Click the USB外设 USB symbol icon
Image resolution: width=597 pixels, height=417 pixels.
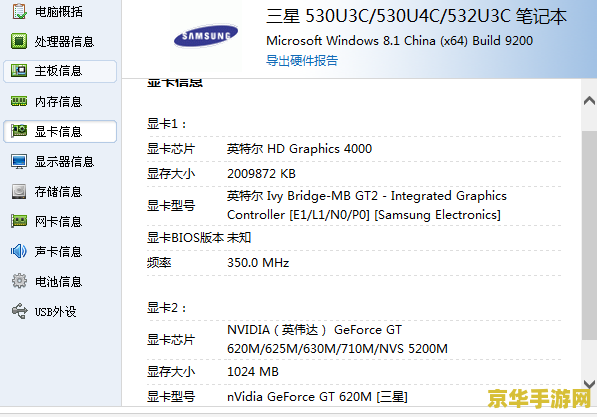(x=19, y=311)
